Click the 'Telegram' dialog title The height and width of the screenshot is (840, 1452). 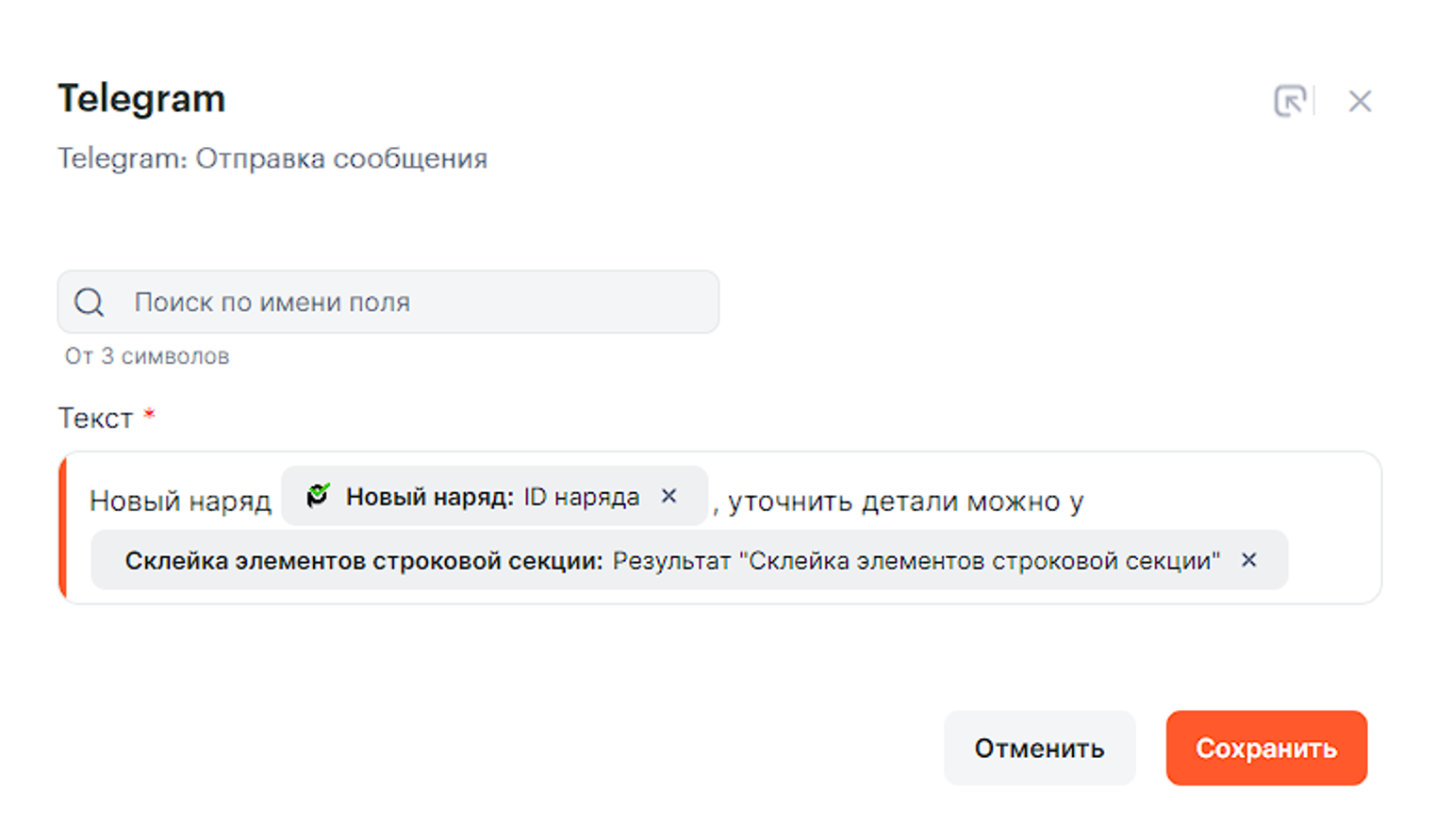pos(141,99)
